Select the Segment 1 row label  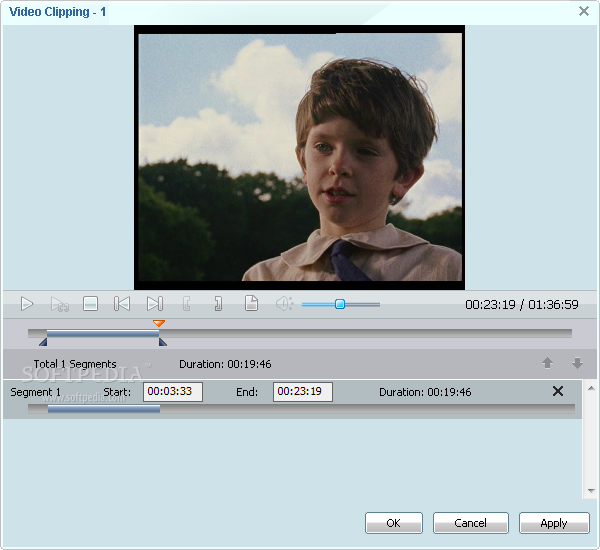point(36,392)
